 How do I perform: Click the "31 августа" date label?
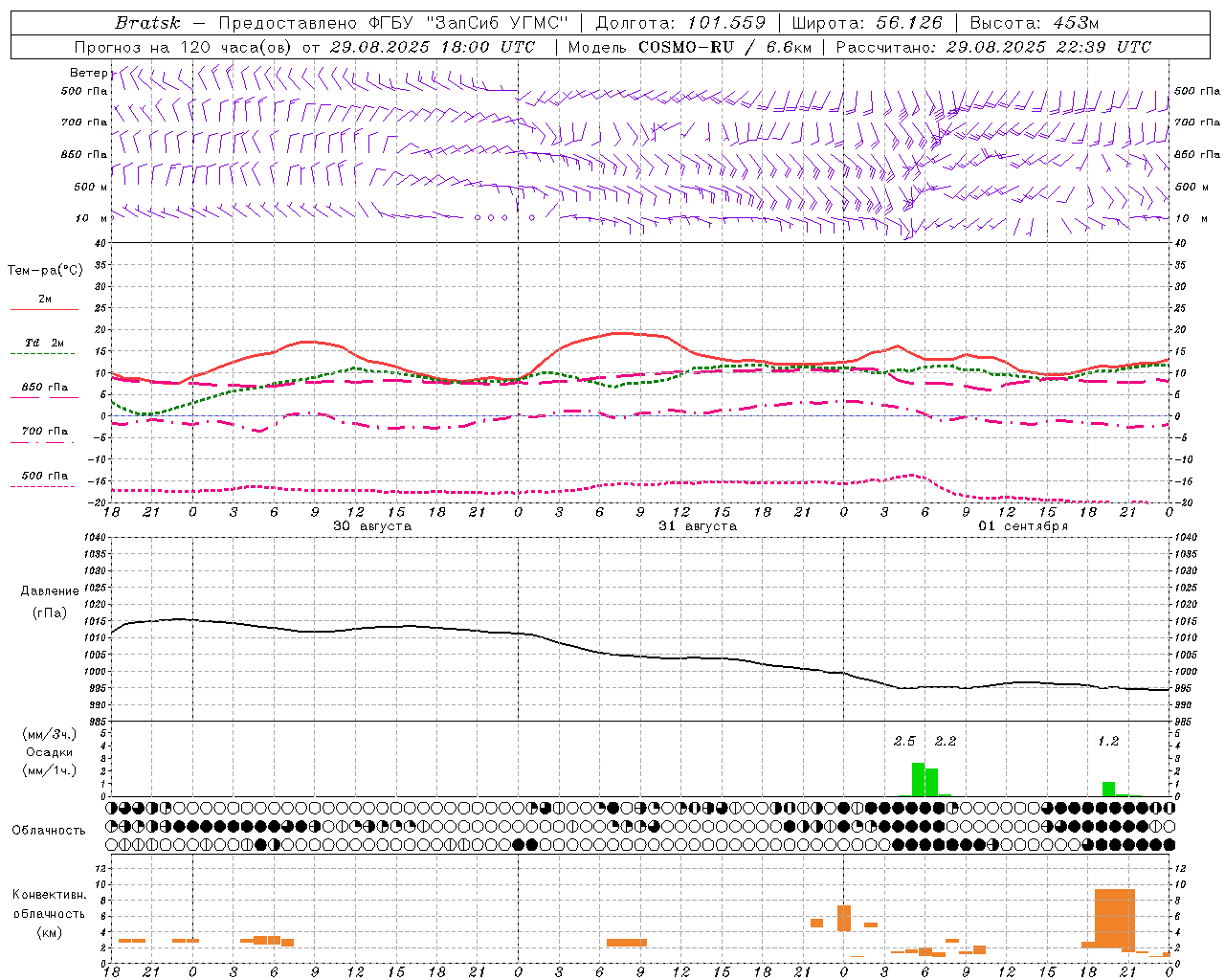(x=698, y=526)
